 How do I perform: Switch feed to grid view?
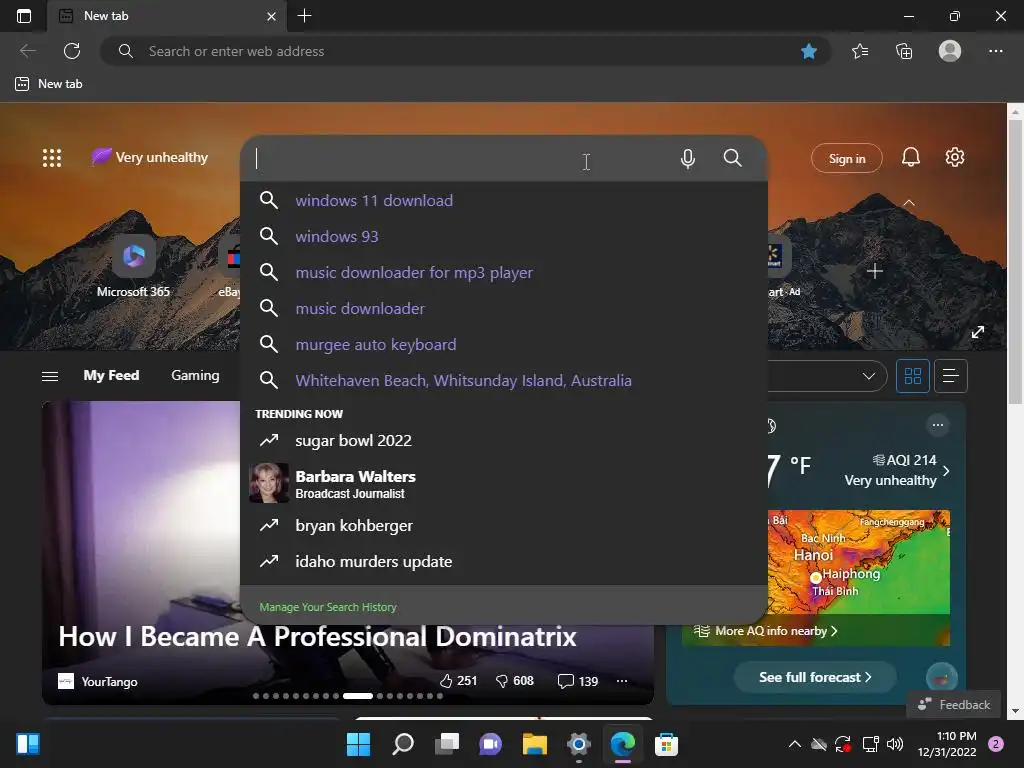[912, 376]
